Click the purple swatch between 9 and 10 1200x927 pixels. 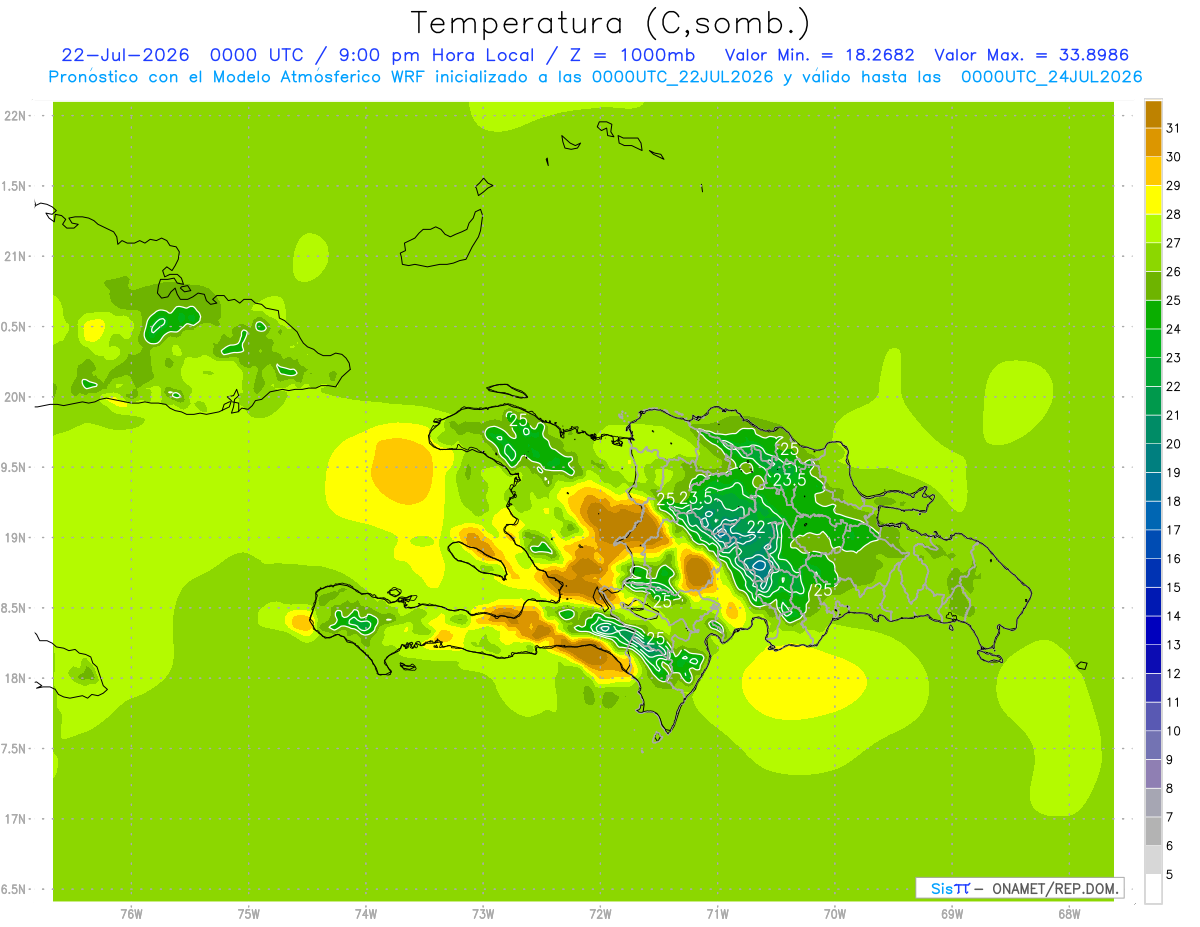tap(1153, 746)
